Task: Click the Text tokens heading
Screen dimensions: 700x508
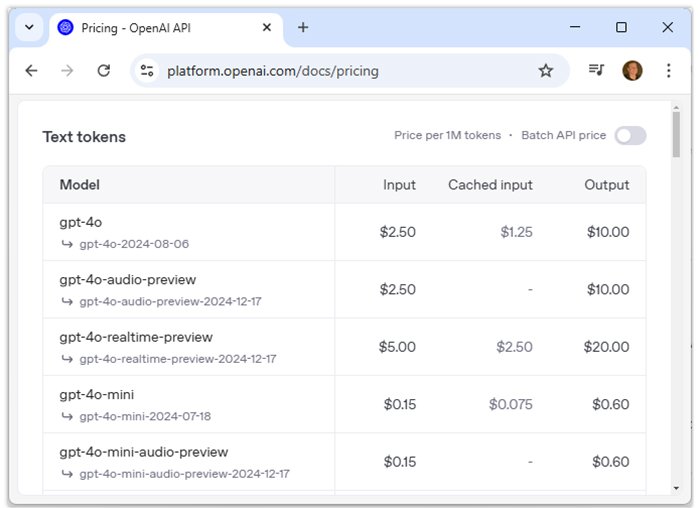Action: (x=84, y=137)
